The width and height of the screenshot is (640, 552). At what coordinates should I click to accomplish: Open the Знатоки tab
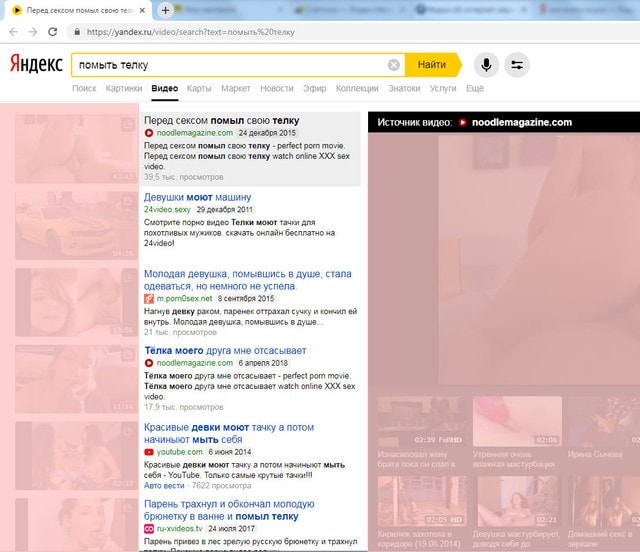[x=404, y=89]
